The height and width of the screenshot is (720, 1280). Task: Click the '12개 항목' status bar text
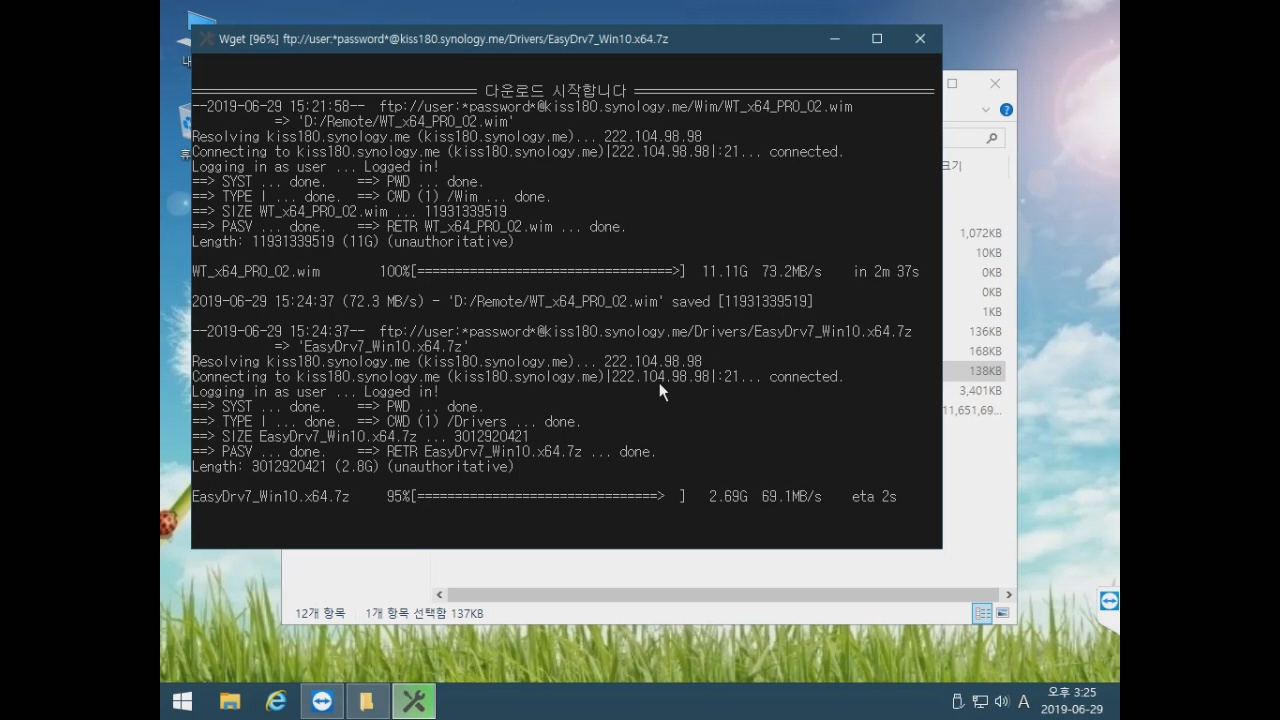pos(320,613)
